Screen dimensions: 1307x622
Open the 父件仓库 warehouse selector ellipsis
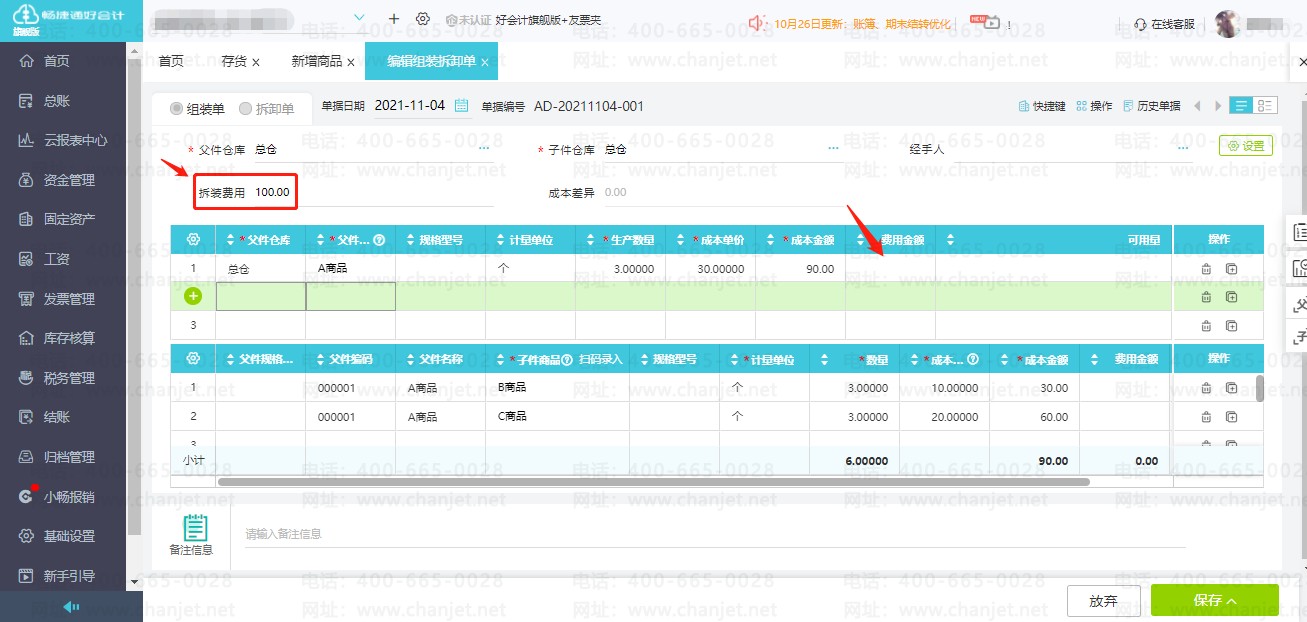click(x=484, y=149)
